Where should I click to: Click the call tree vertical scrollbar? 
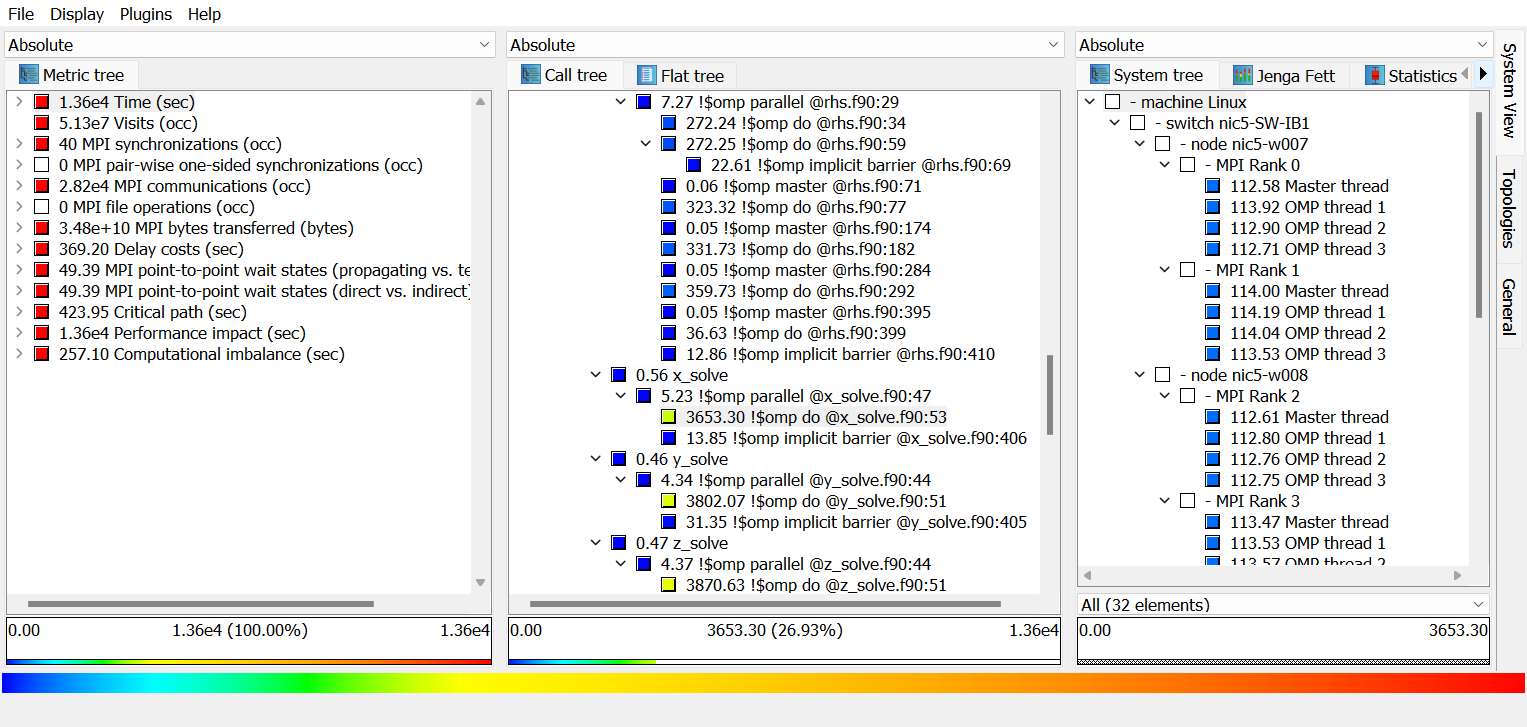[1049, 395]
